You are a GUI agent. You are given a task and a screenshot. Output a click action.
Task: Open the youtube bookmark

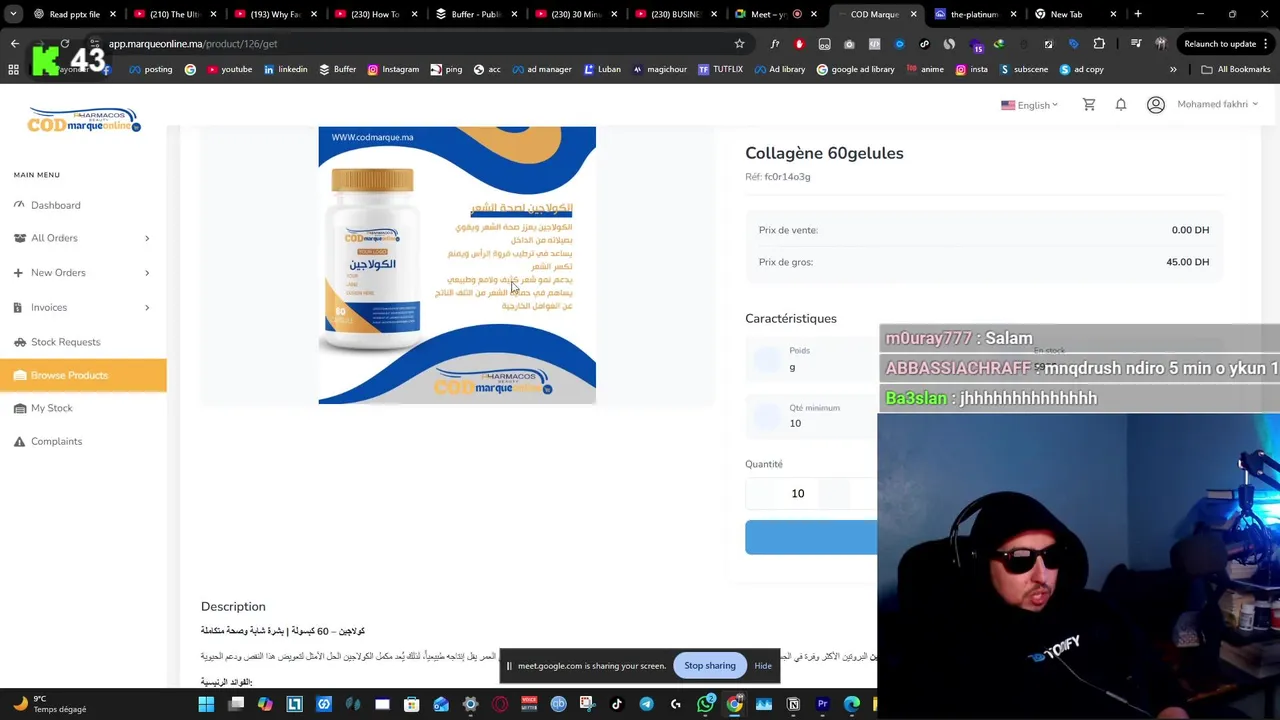(x=229, y=69)
